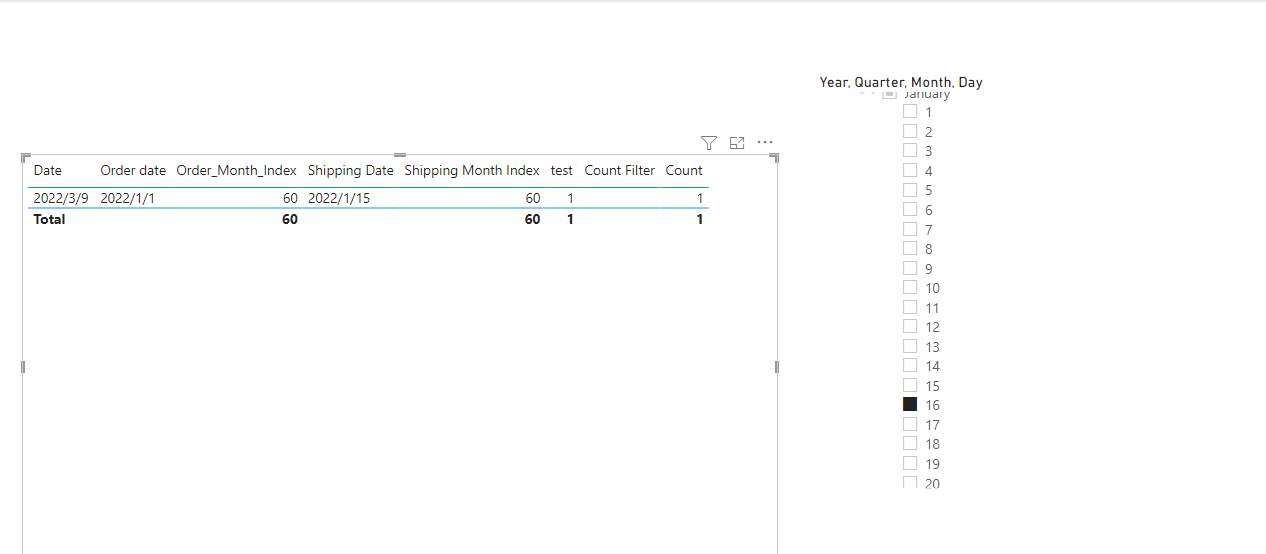The height and width of the screenshot is (554, 1266).
Task: Sort by the Order_Month_Index column header
Action: (x=237, y=171)
